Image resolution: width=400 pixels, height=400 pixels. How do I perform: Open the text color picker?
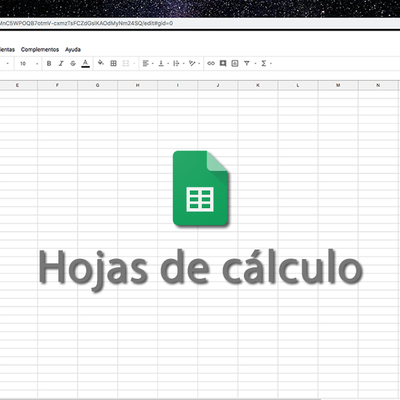(x=86, y=63)
